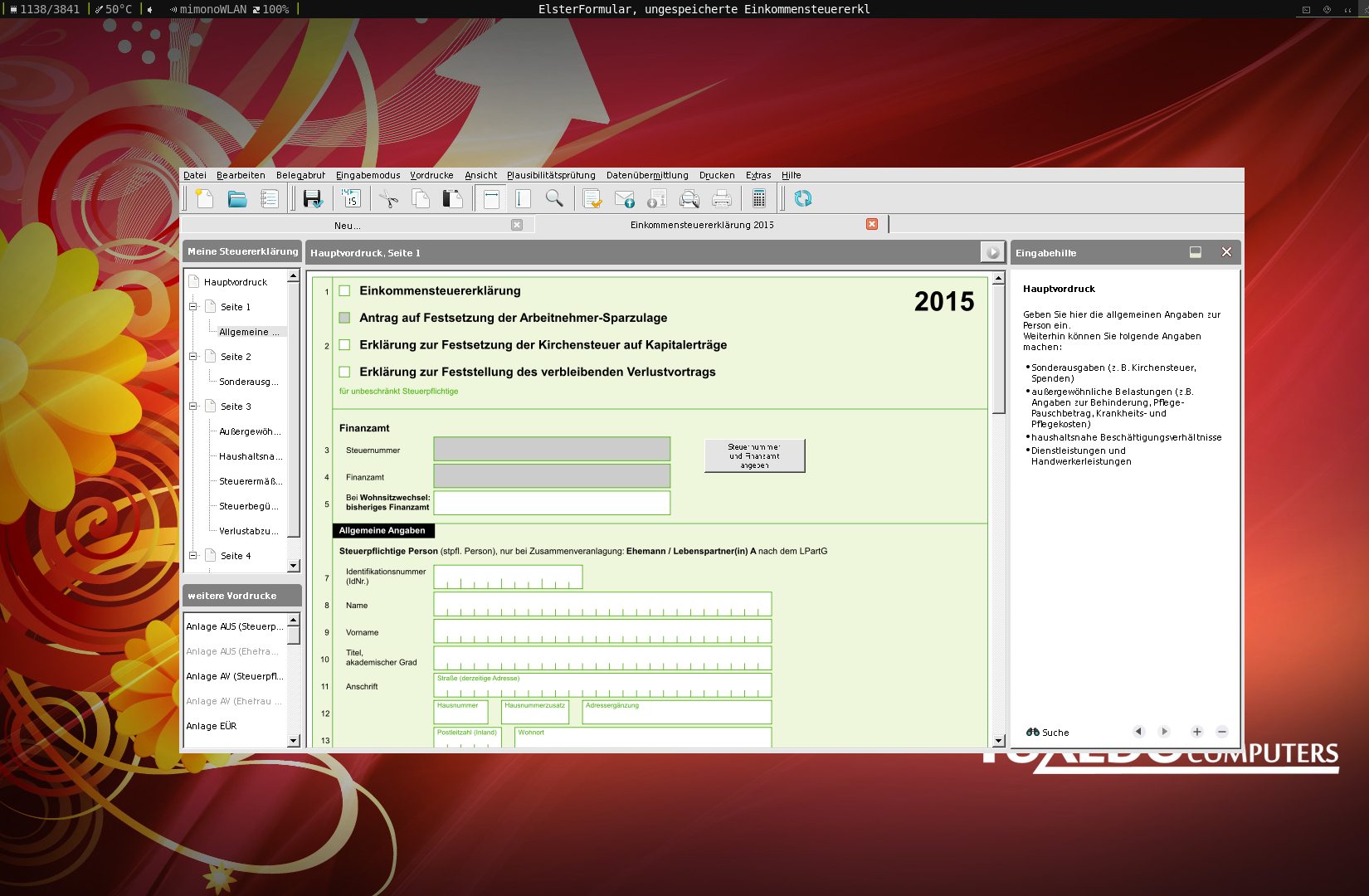This screenshot has width=1369, height=896.
Task: Run plausibility check document-checkmark icon
Action: coord(592,198)
